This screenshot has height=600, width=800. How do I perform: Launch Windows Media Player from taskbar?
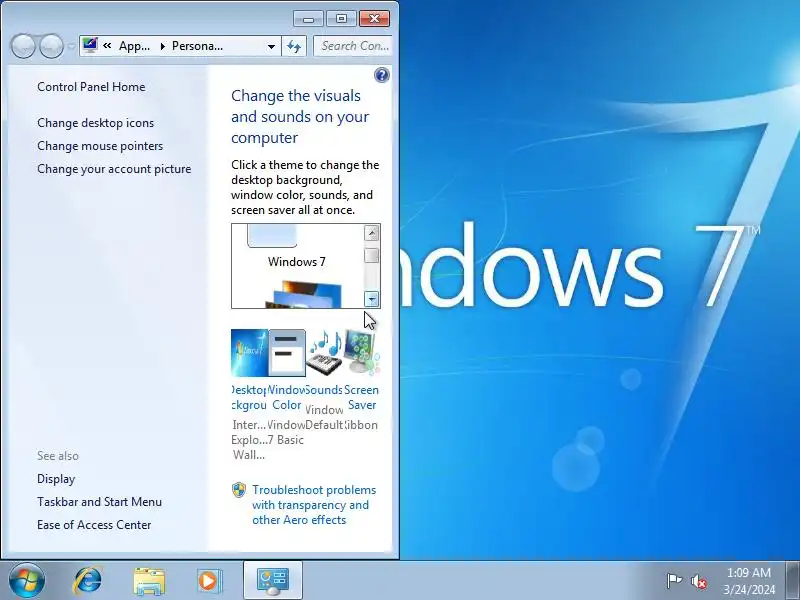tap(209, 581)
